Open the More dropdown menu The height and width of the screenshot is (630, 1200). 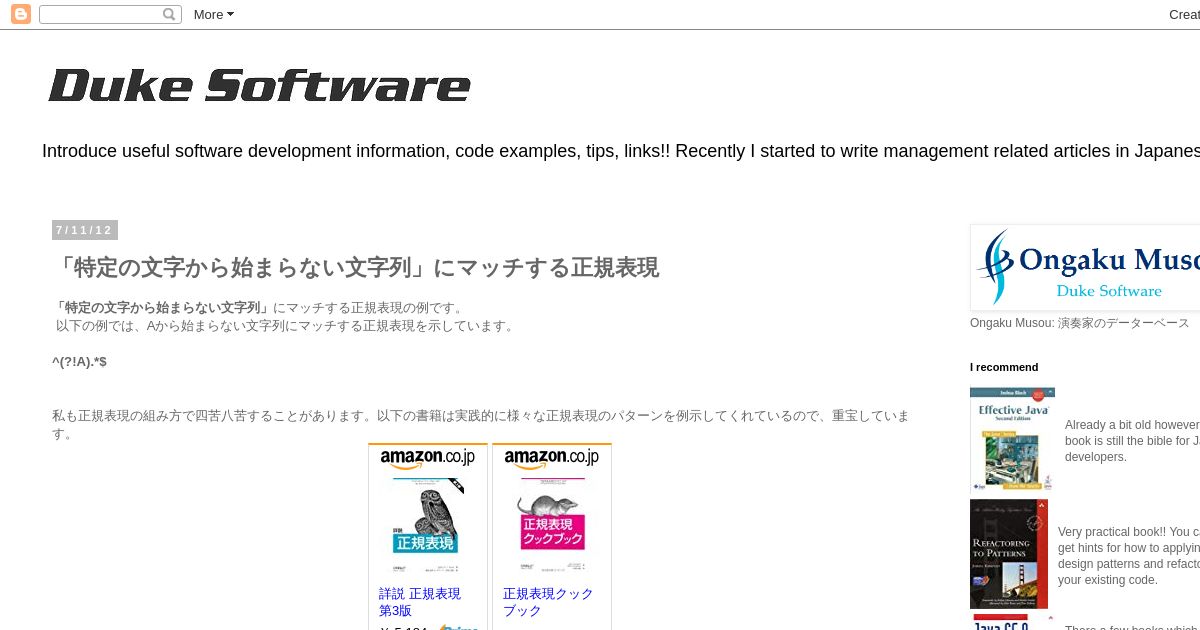[x=213, y=14]
